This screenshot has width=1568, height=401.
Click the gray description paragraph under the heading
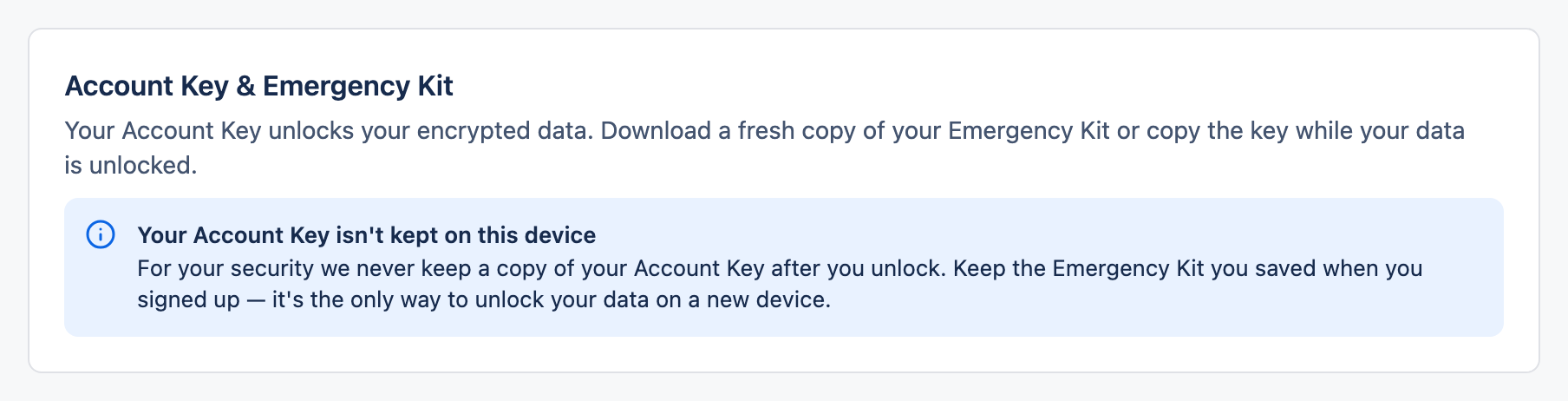coord(765,148)
